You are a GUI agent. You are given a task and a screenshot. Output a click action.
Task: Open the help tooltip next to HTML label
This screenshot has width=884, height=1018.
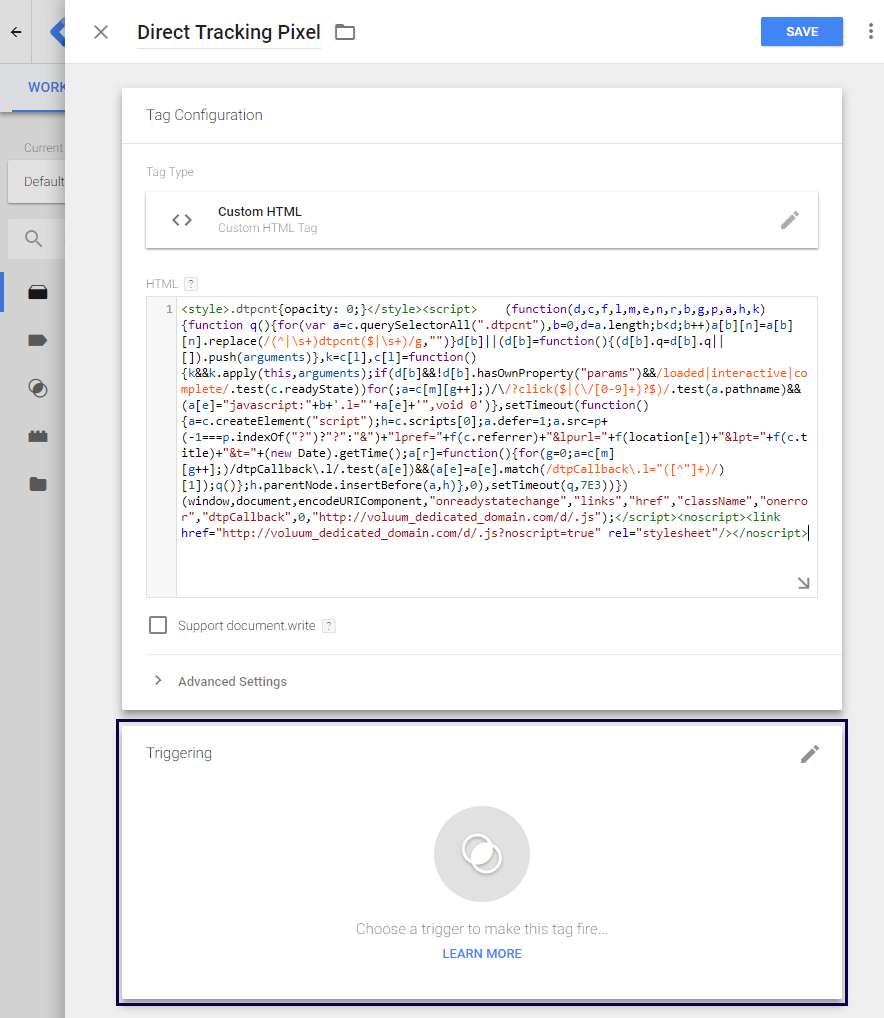[x=191, y=284]
